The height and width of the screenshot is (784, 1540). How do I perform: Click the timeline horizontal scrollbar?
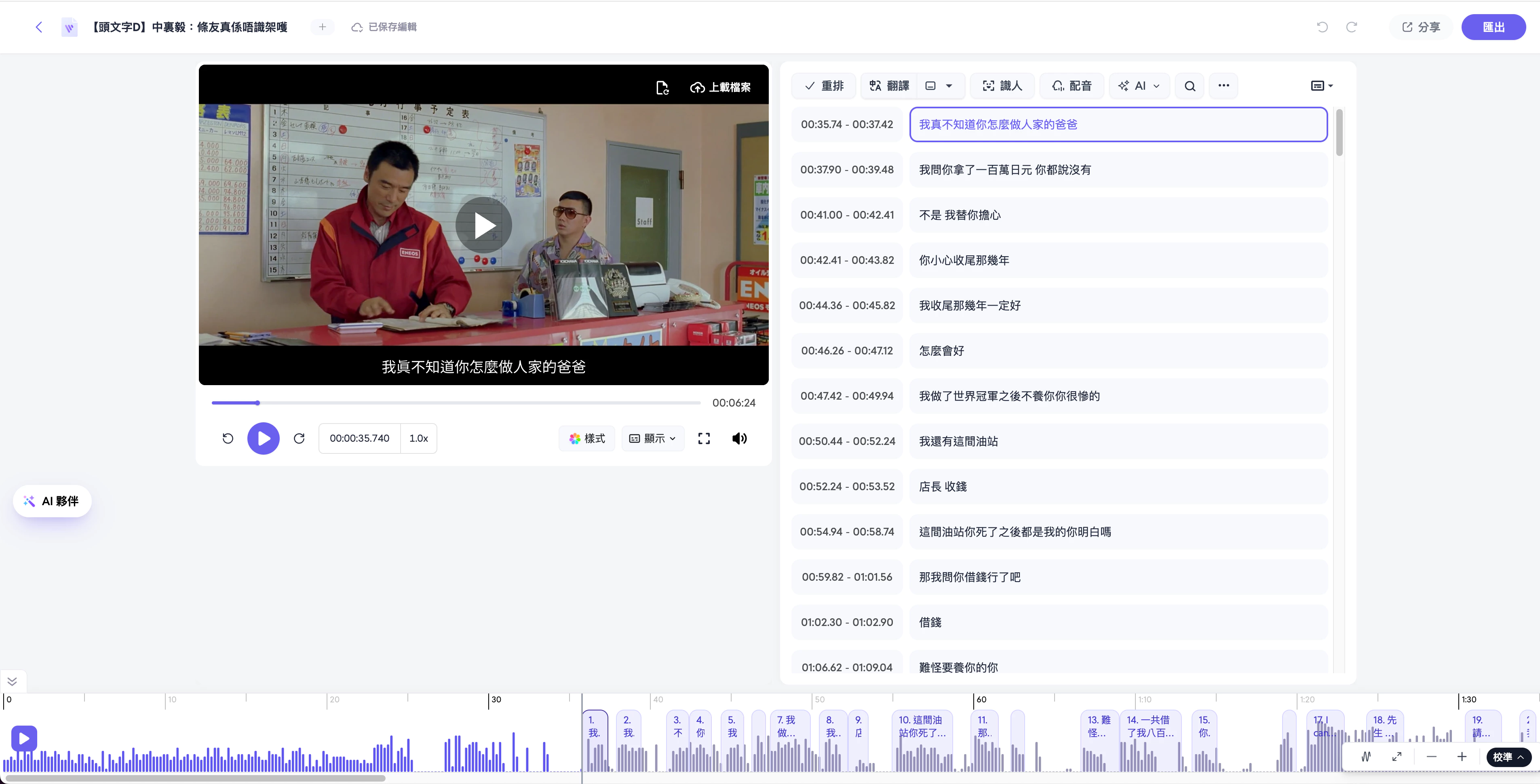pyautogui.click(x=196, y=778)
